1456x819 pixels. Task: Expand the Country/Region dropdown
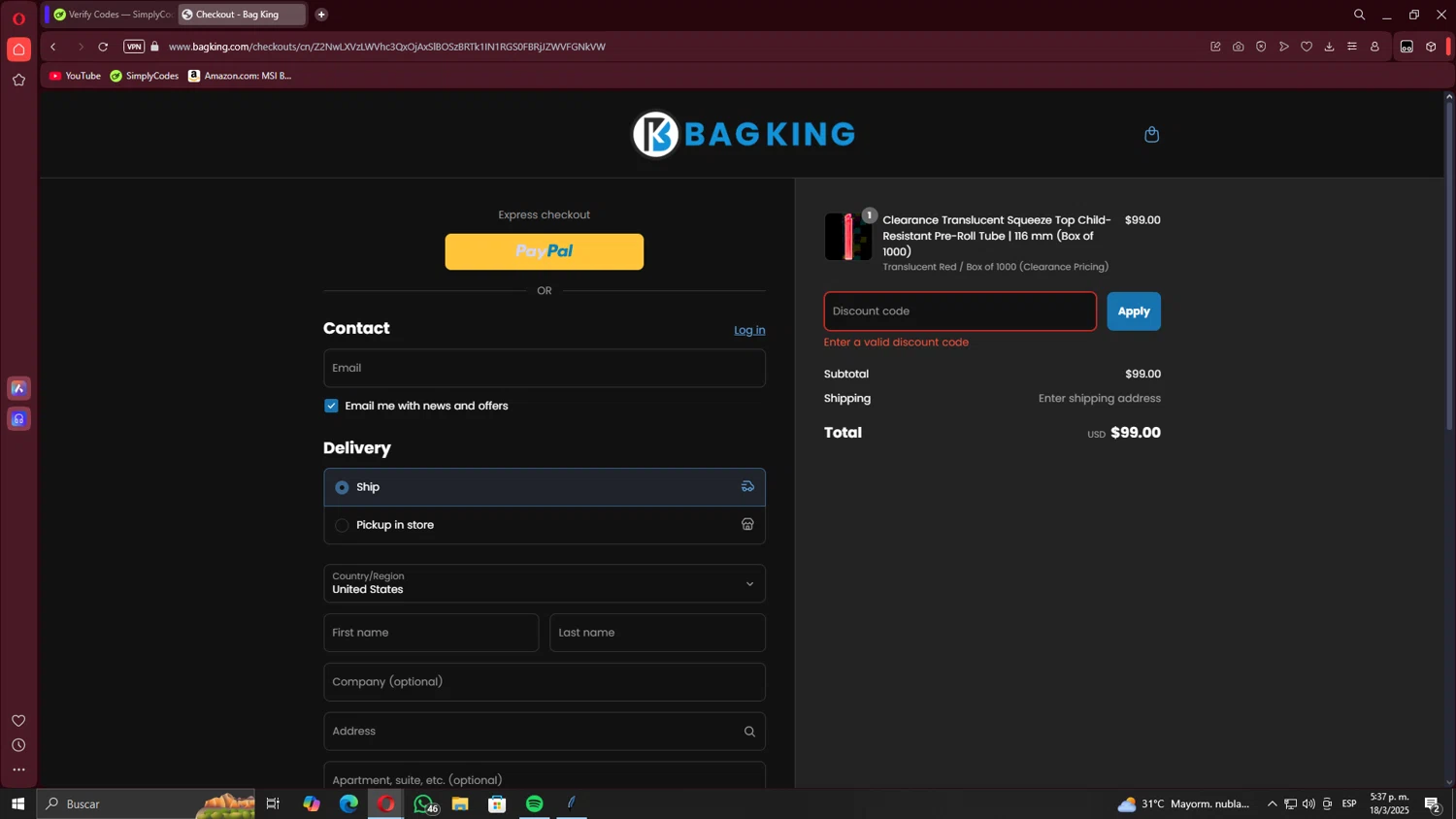coord(545,583)
